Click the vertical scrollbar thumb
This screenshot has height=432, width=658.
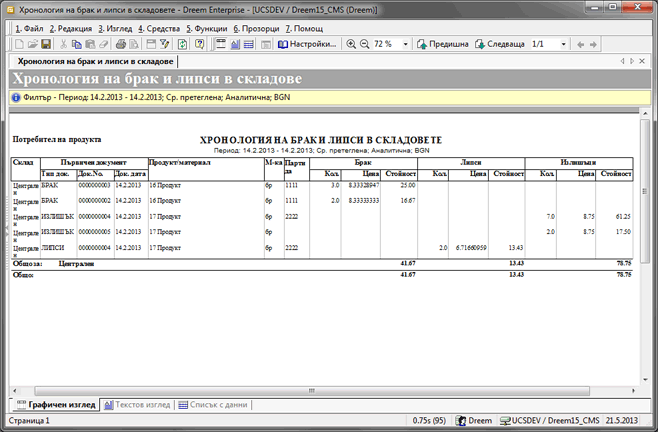coord(645,191)
